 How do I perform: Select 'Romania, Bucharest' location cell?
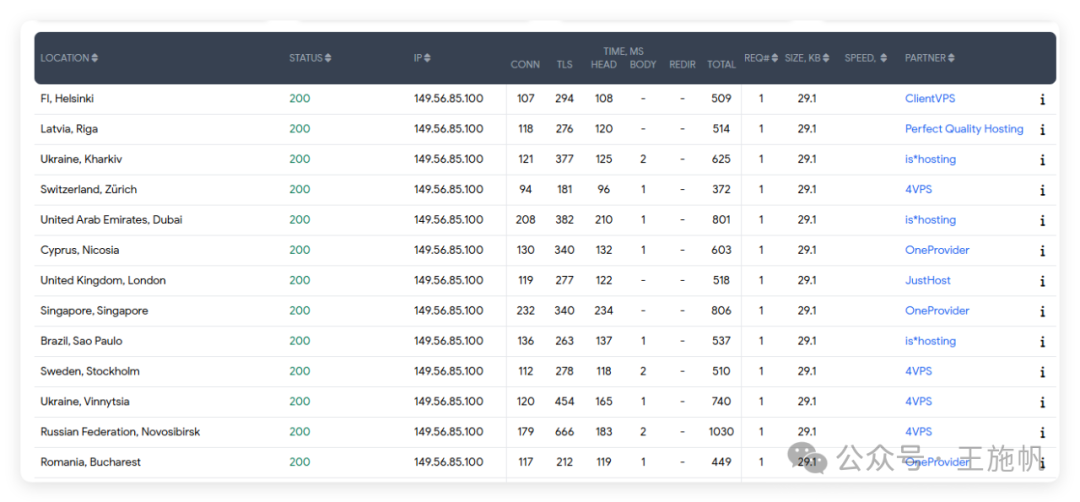pos(90,462)
